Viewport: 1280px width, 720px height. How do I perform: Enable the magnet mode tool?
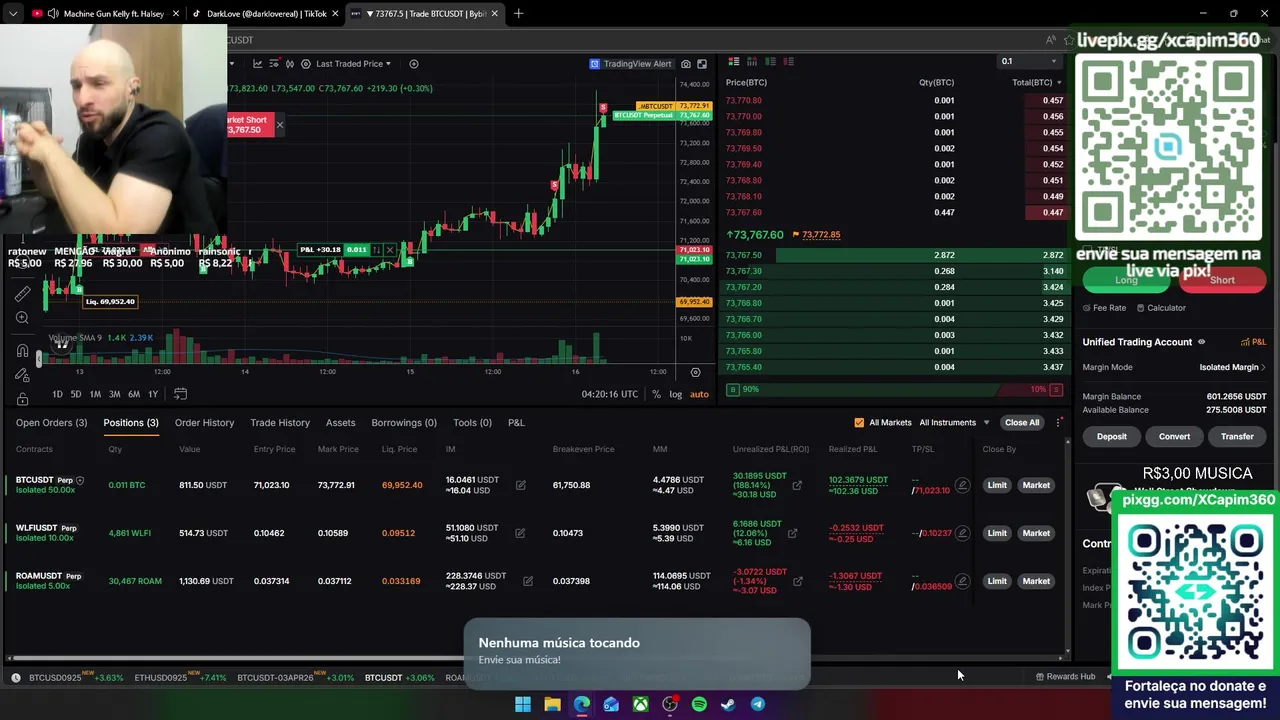coord(22,351)
